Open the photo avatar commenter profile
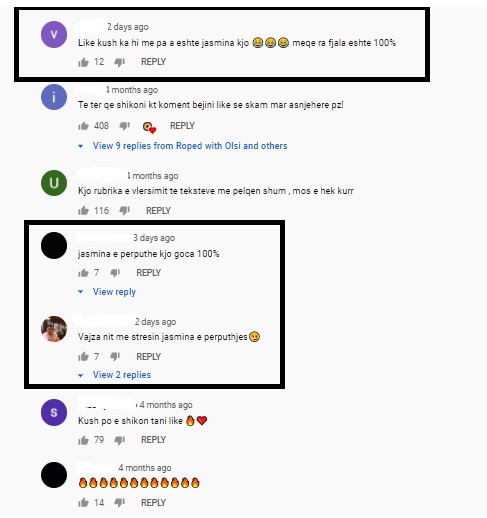The height and width of the screenshot is (518, 487). point(54,329)
